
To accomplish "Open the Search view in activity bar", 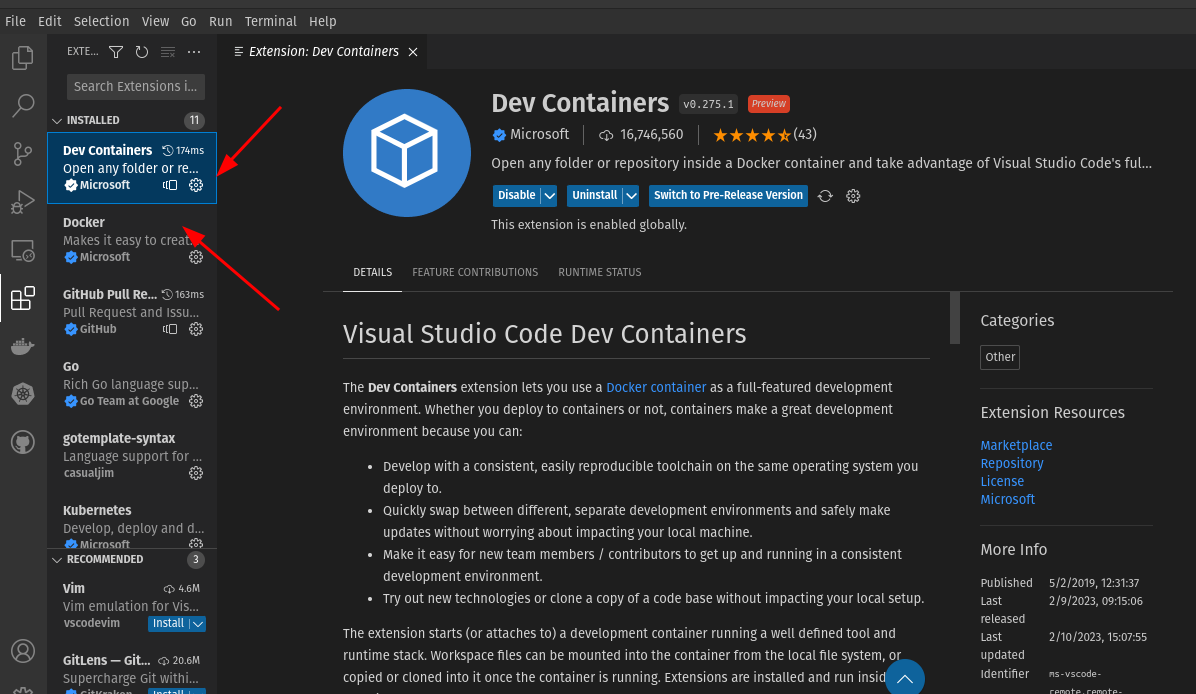I will (23, 105).
